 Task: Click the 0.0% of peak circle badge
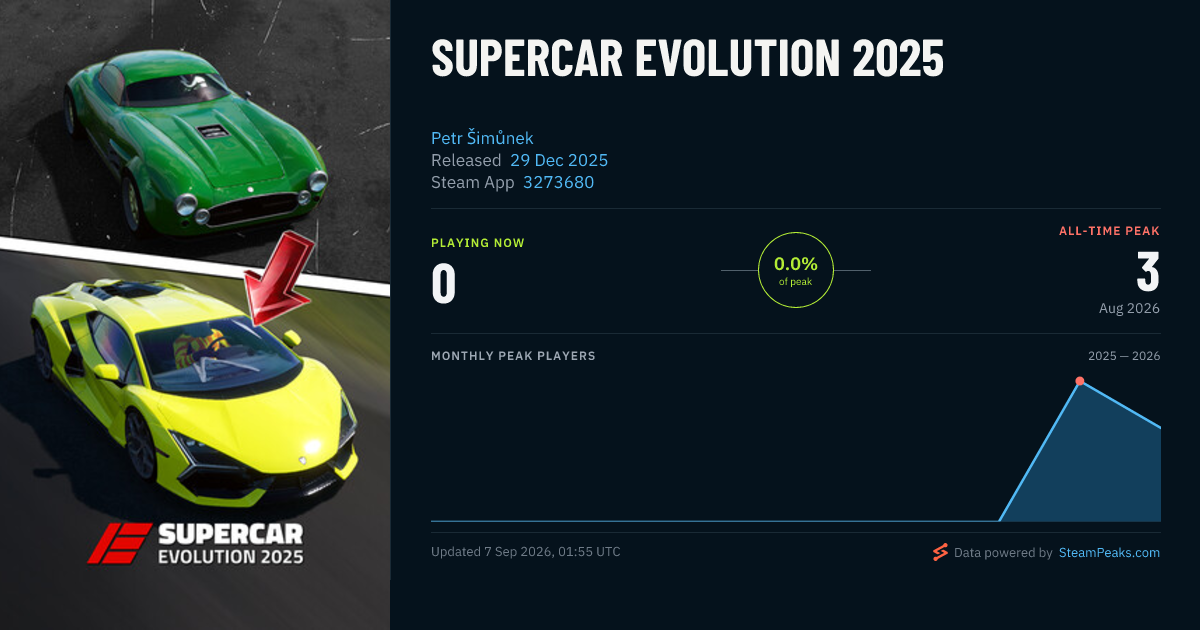(x=796, y=270)
